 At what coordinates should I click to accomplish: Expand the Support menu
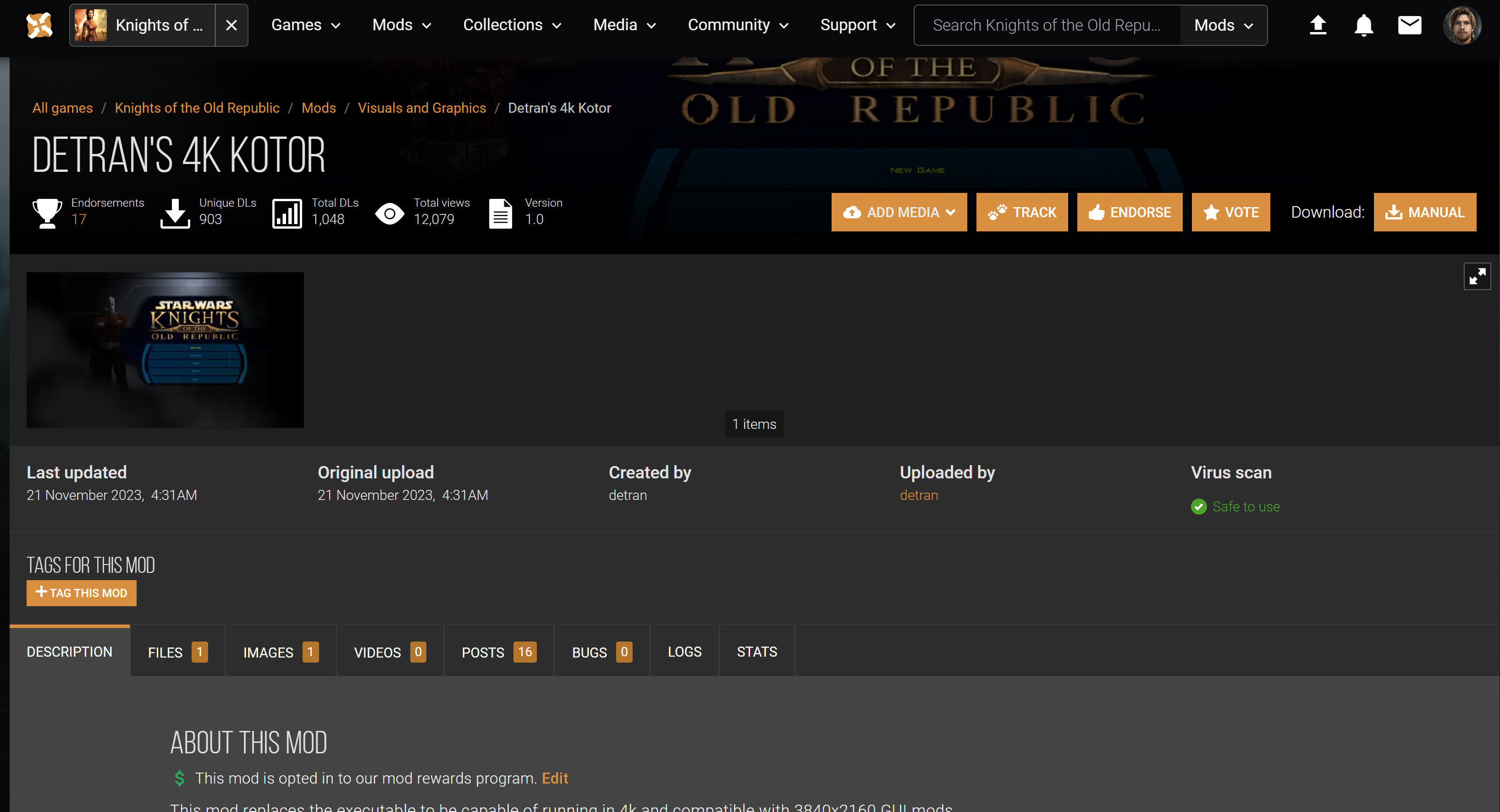[x=858, y=25]
